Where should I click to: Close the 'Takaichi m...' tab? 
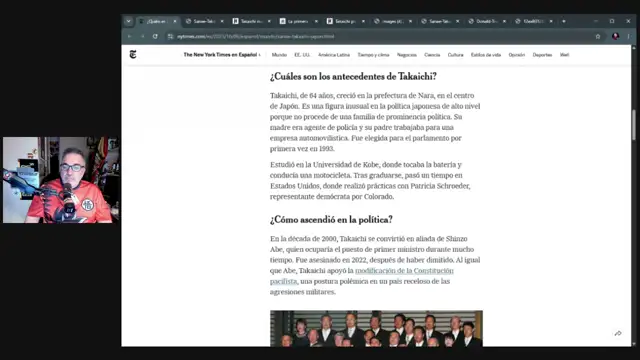pyautogui.click(x=269, y=21)
